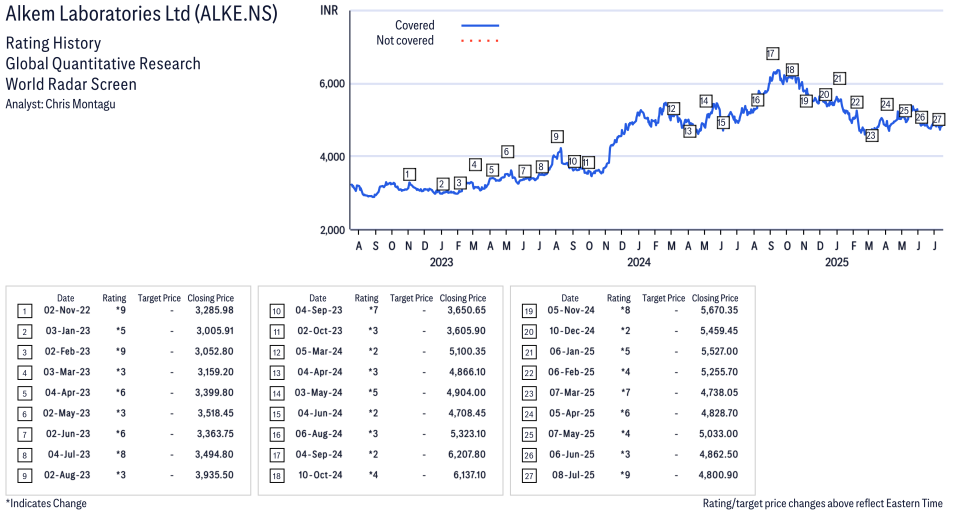Click the blue Covered legend line
Viewport: 954px width, 510px height.
click(x=480, y=26)
